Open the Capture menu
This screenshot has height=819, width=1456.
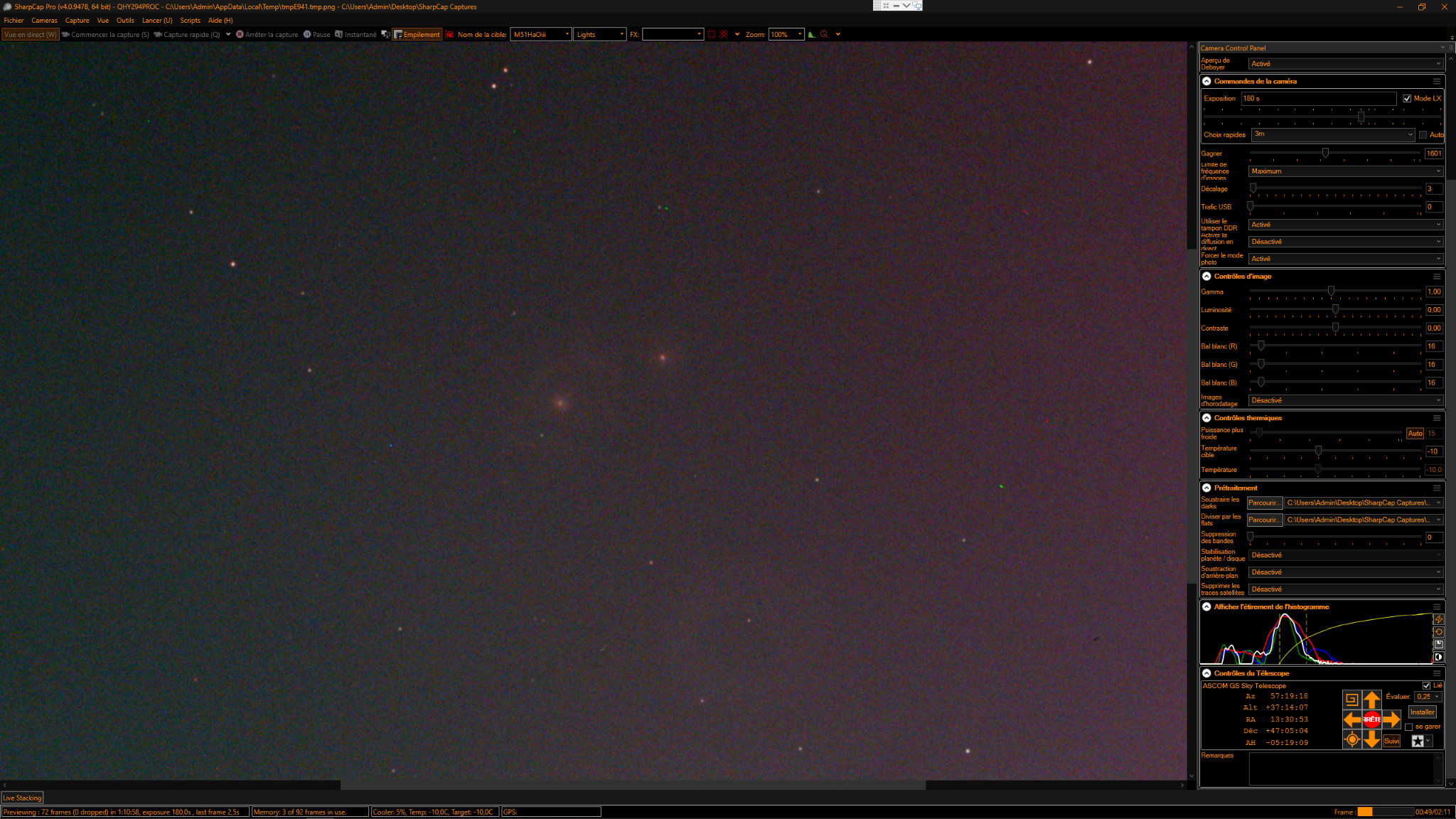point(77,21)
